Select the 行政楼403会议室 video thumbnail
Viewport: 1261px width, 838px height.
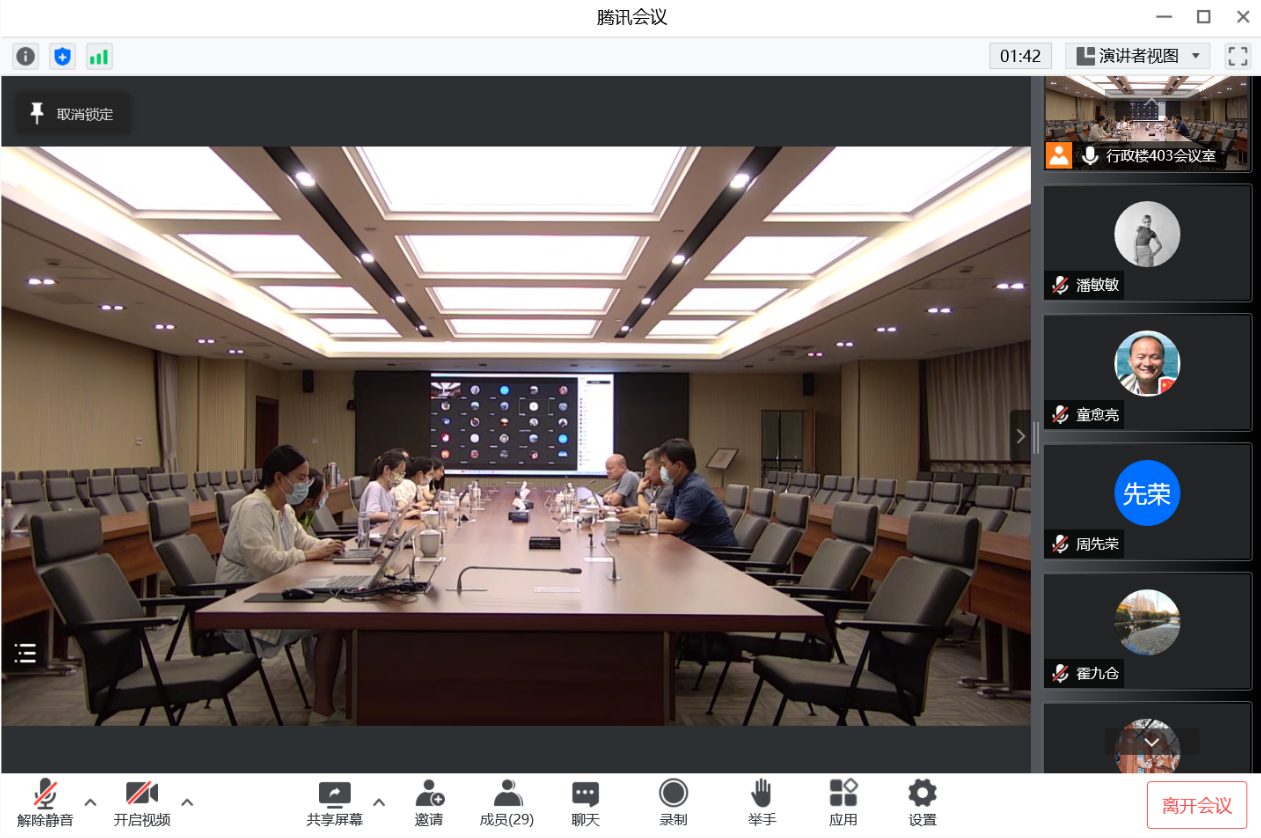tap(1148, 122)
